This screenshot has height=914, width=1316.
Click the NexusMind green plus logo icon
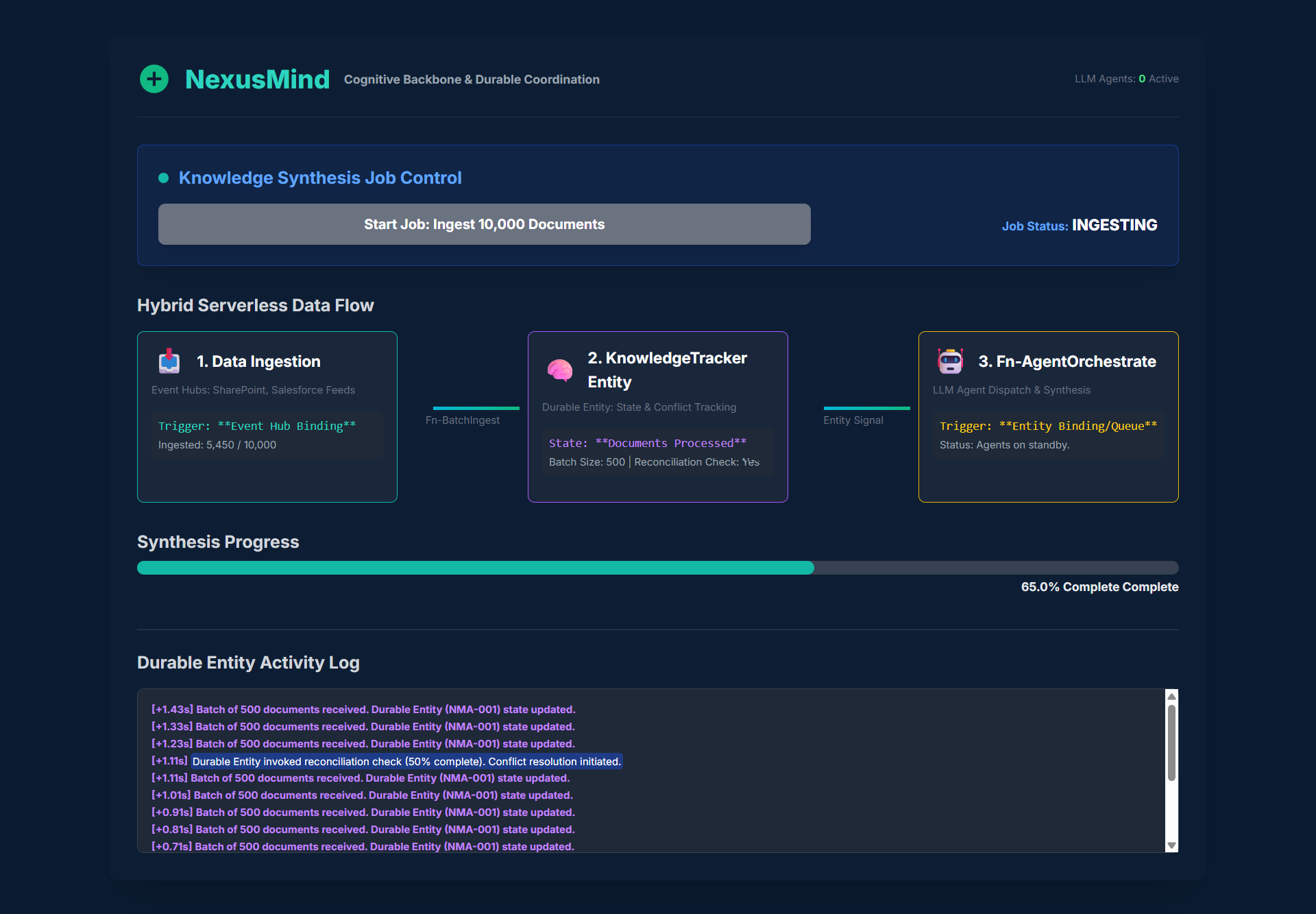click(154, 79)
